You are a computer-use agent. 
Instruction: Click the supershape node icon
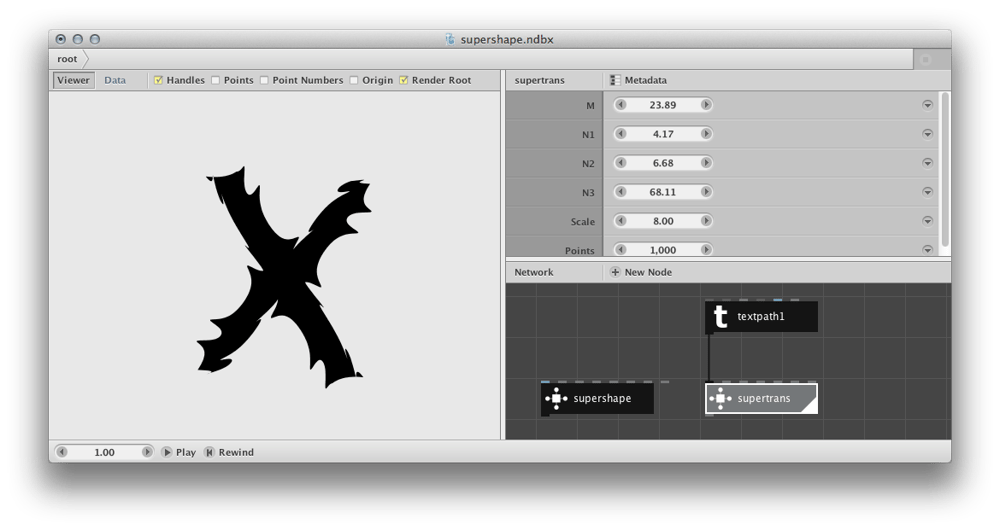(556, 399)
